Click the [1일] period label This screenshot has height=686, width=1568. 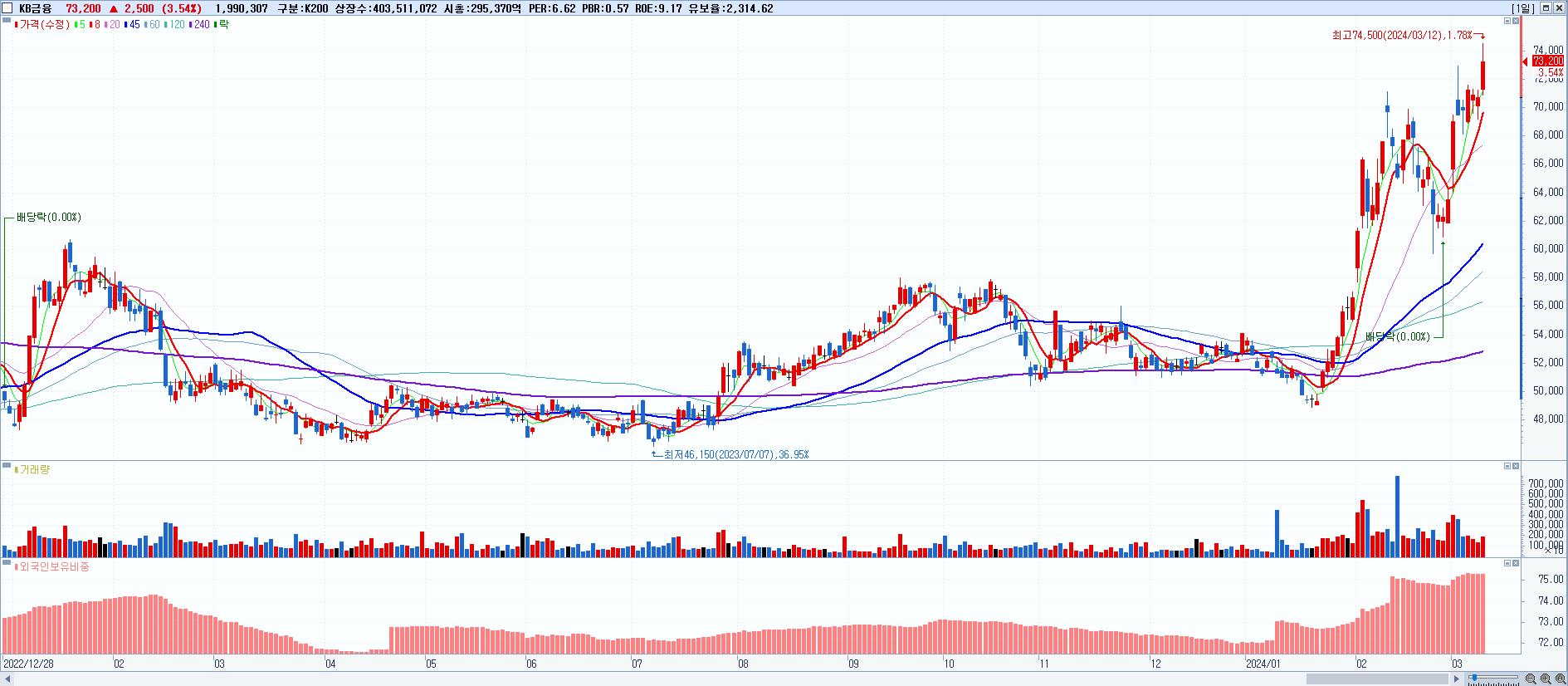pos(1523,8)
